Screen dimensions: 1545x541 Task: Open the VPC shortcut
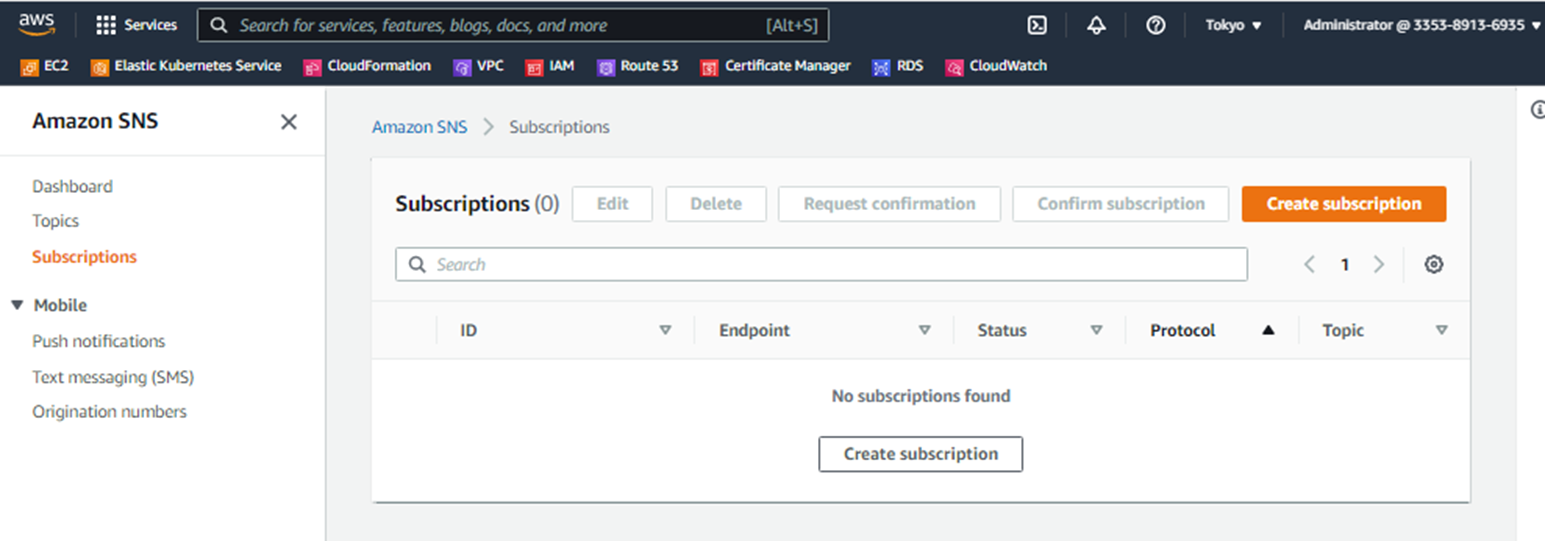click(478, 66)
